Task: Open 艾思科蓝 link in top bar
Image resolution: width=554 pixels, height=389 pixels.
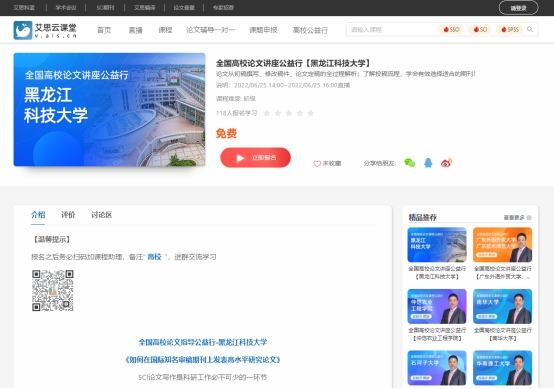Action: (24, 8)
